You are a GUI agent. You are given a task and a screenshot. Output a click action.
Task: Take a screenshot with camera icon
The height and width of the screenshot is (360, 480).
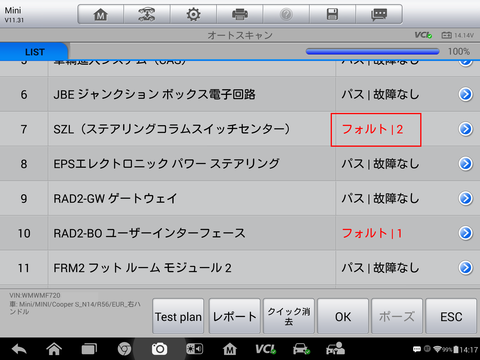(x=159, y=349)
